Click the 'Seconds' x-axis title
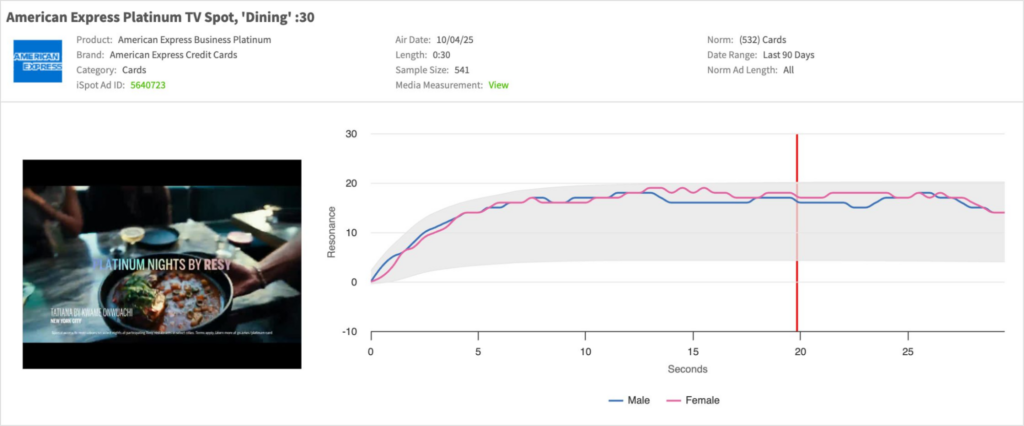The image size is (1024, 426). (688, 369)
